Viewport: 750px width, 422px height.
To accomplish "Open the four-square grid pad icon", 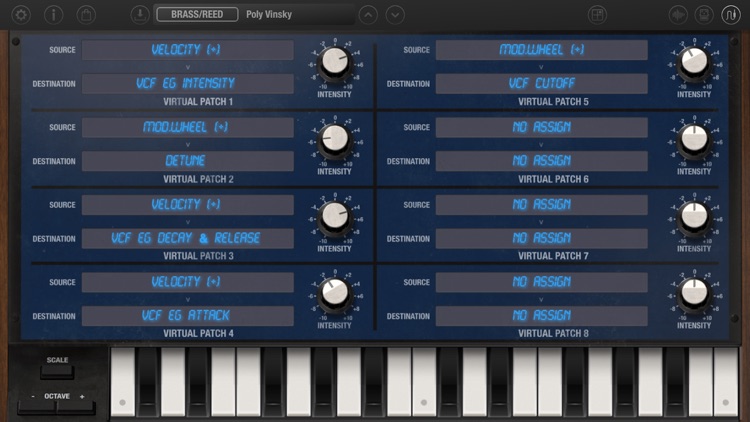I will point(597,15).
